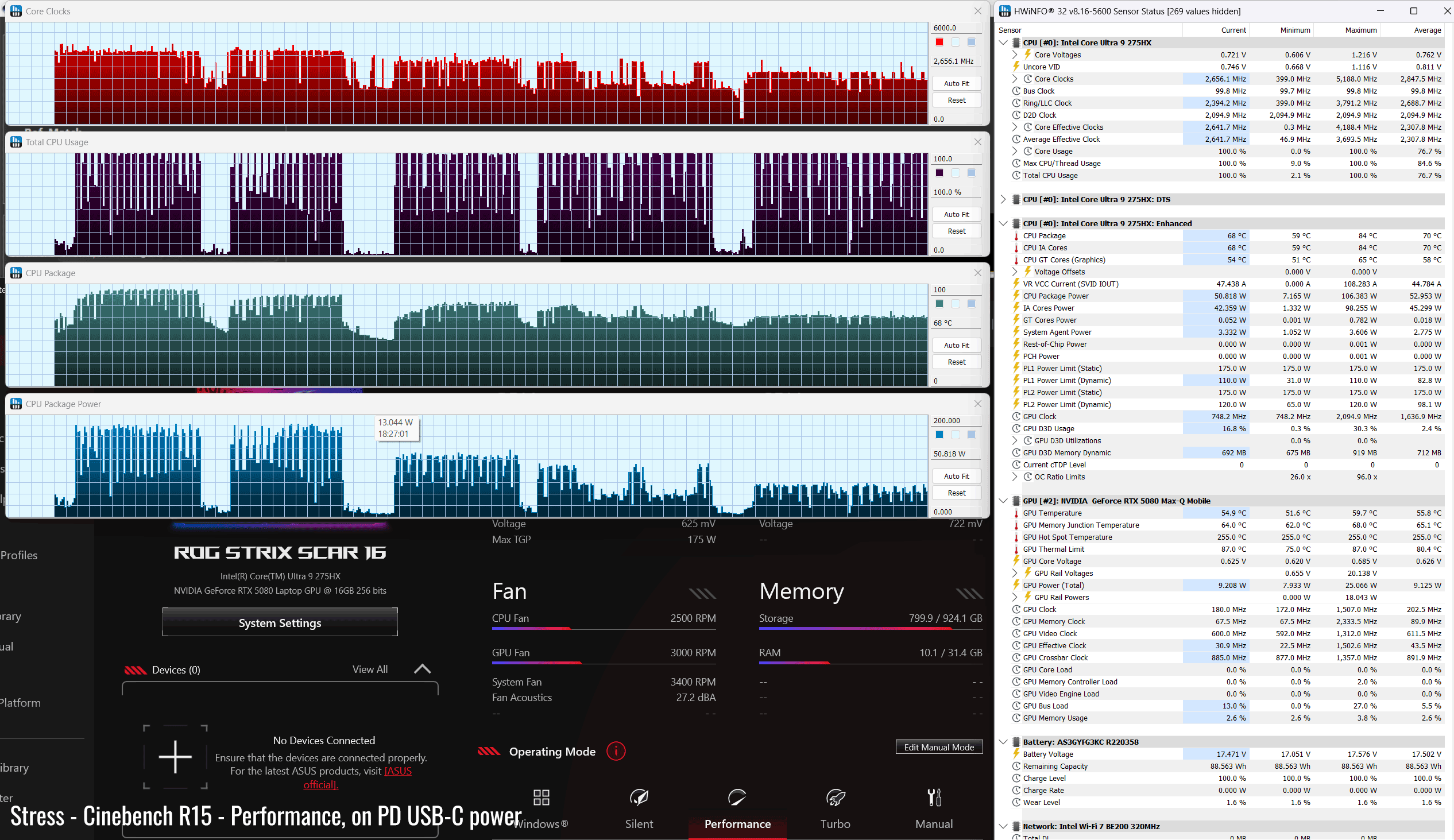Click the Operating Mode info icon
Screen dimensions: 1454x840
click(x=616, y=751)
